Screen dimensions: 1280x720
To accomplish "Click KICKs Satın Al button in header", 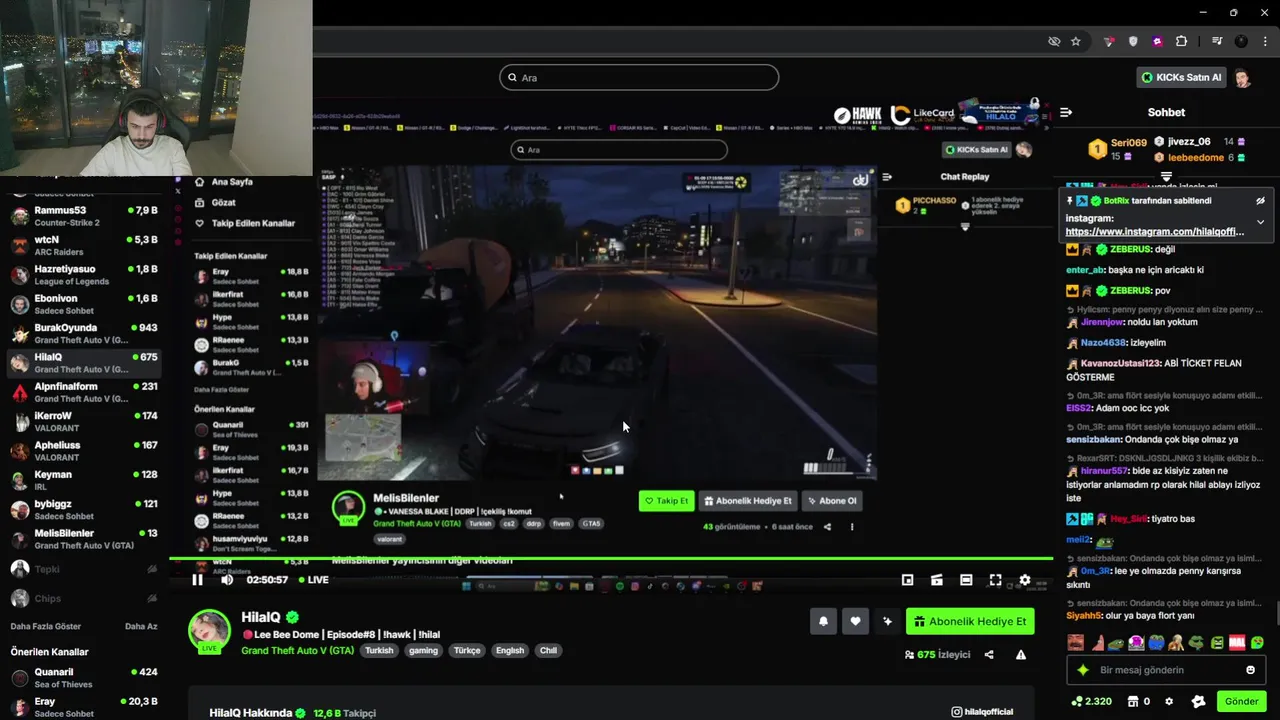I will [1182, 77].
